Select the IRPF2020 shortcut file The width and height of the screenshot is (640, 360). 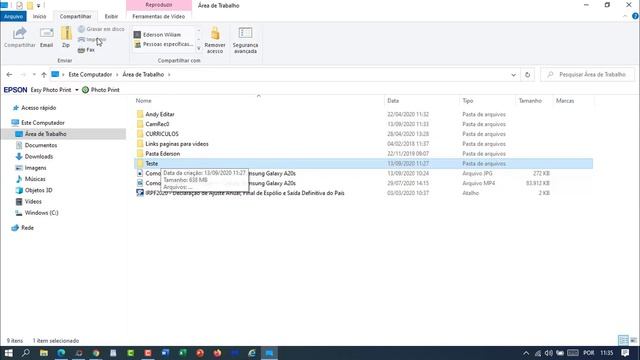244,193
